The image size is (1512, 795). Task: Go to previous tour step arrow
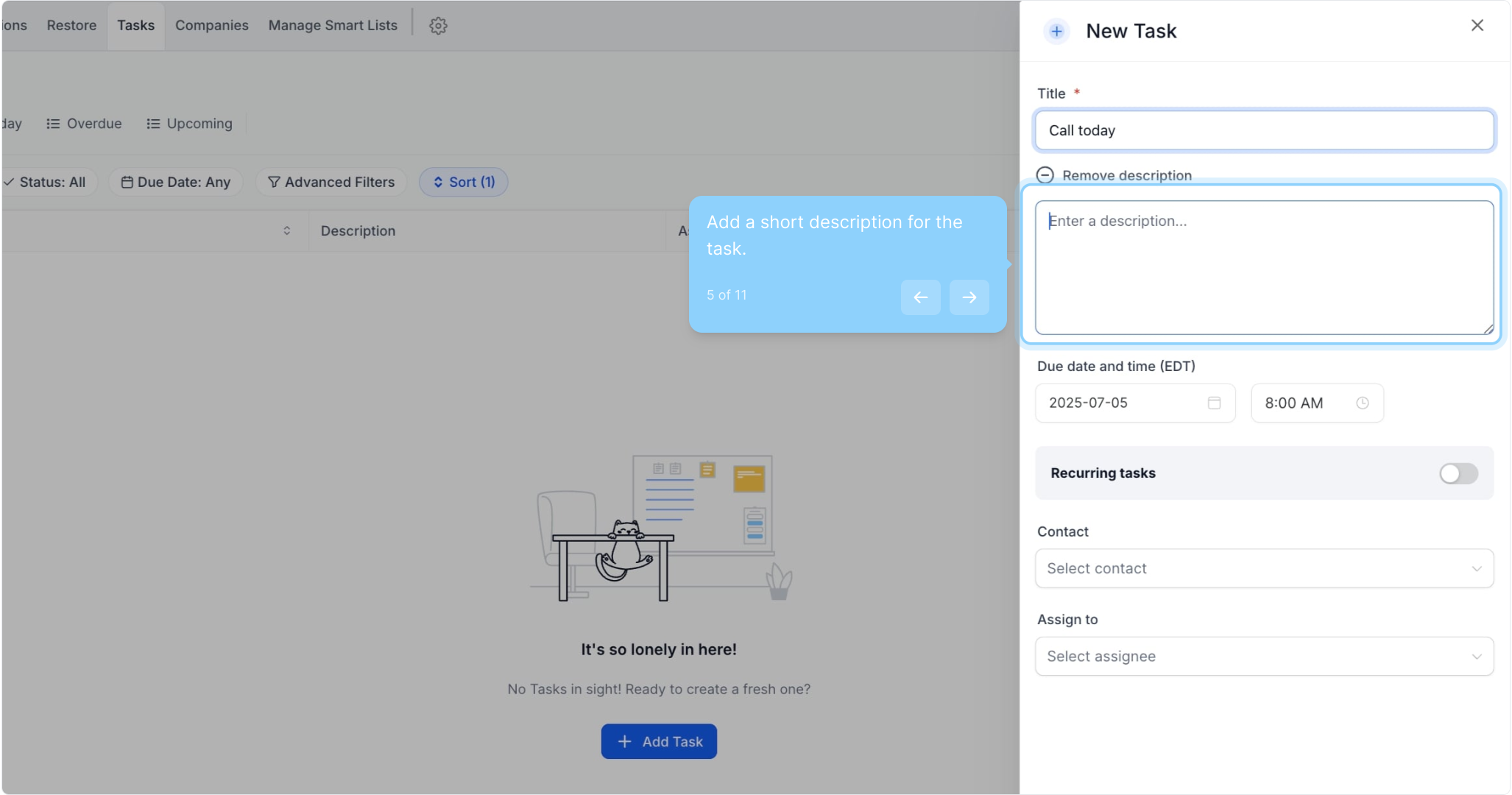[920, 297]
